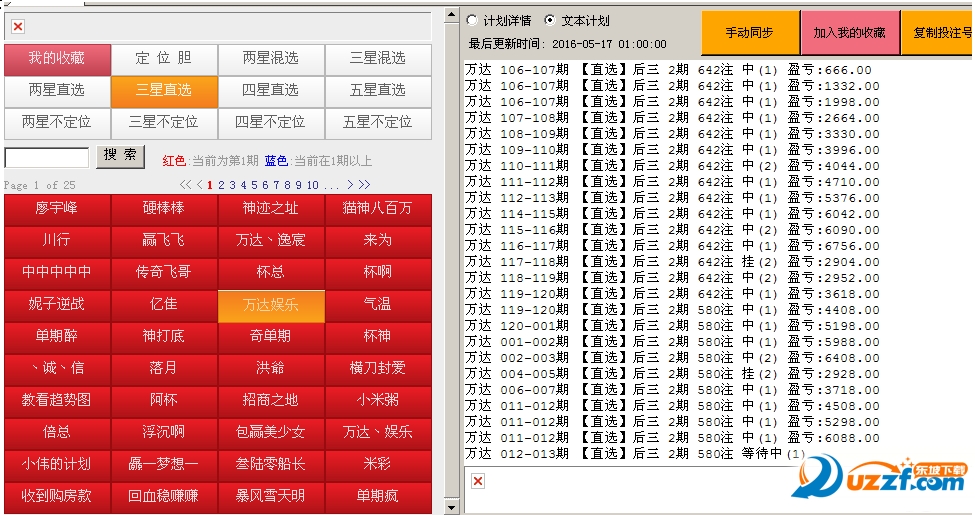Select the 中中中中中 plan button
Screen dimensions: 975x515
(57, 272)
